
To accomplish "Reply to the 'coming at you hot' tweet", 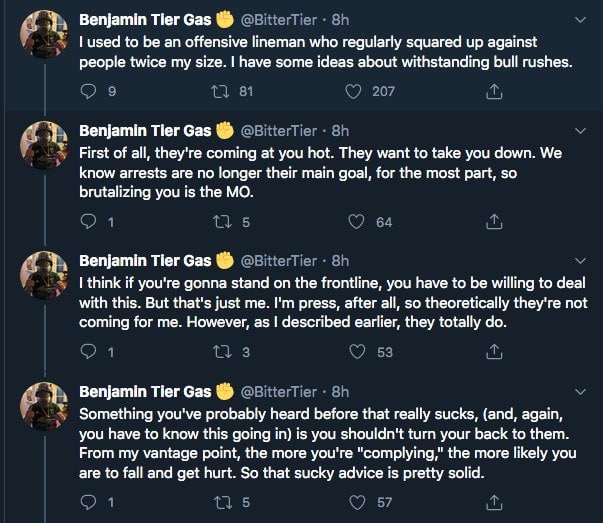I will point(87,222).
